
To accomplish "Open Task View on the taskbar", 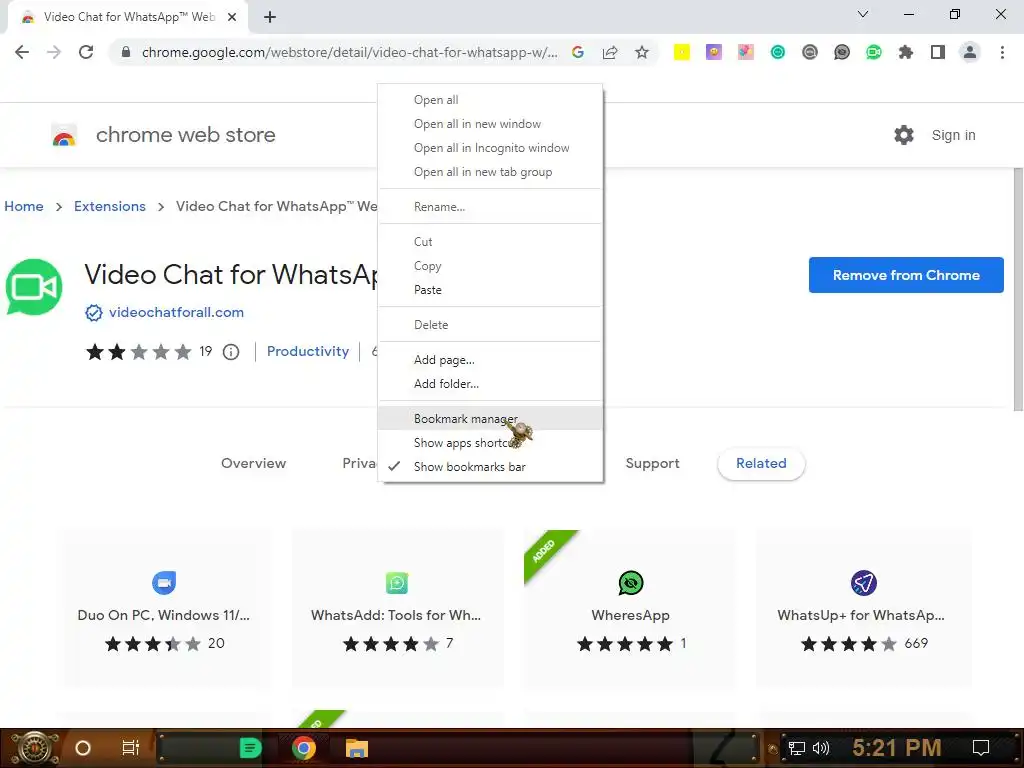I will click(x=131, y=748).
